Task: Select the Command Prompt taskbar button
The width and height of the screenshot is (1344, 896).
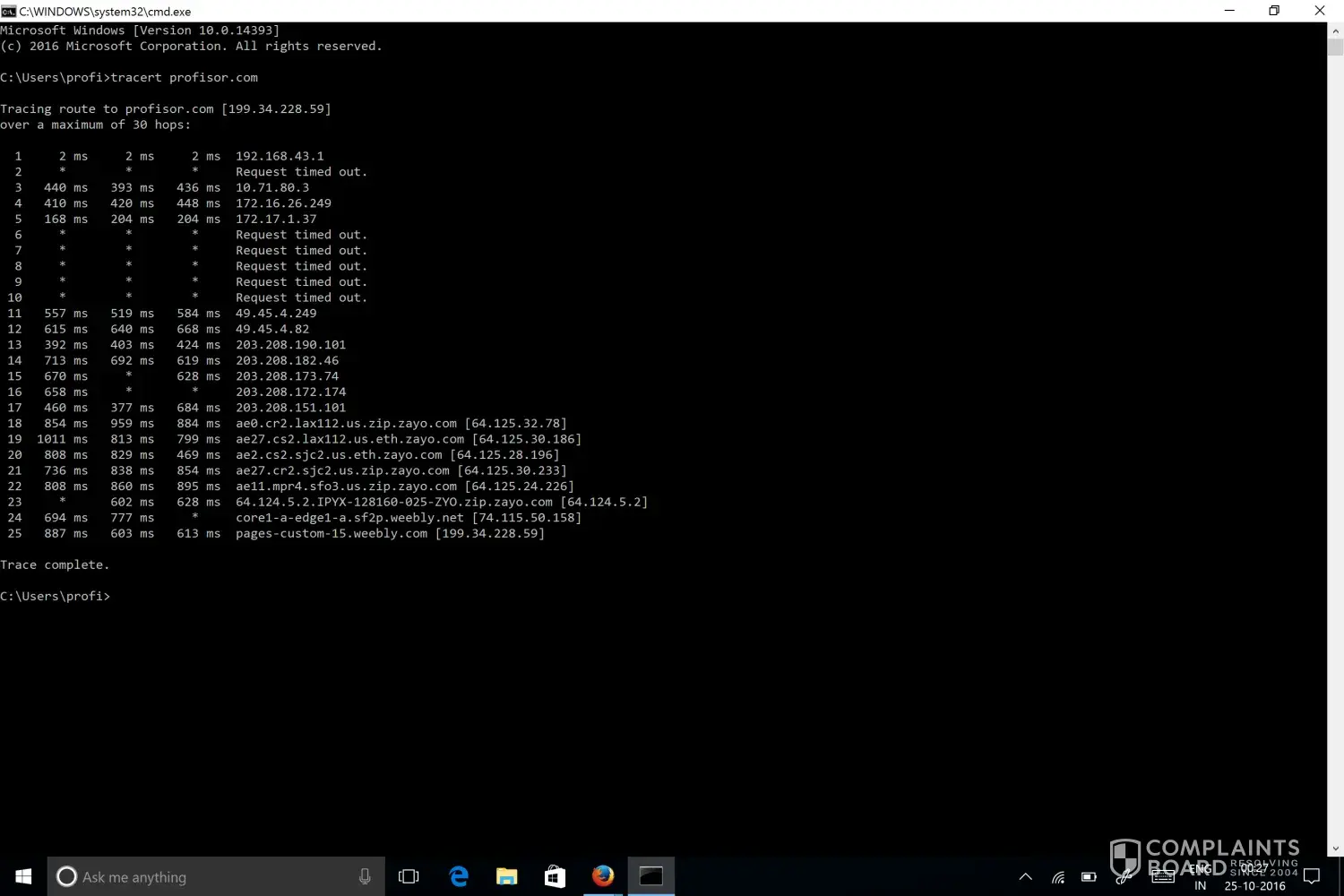Action: (651, 876)
